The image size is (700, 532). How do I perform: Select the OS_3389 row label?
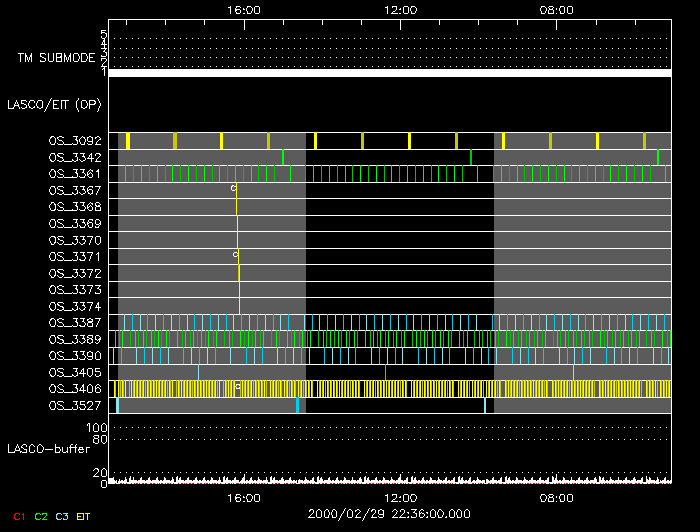[x=75, y=340]
